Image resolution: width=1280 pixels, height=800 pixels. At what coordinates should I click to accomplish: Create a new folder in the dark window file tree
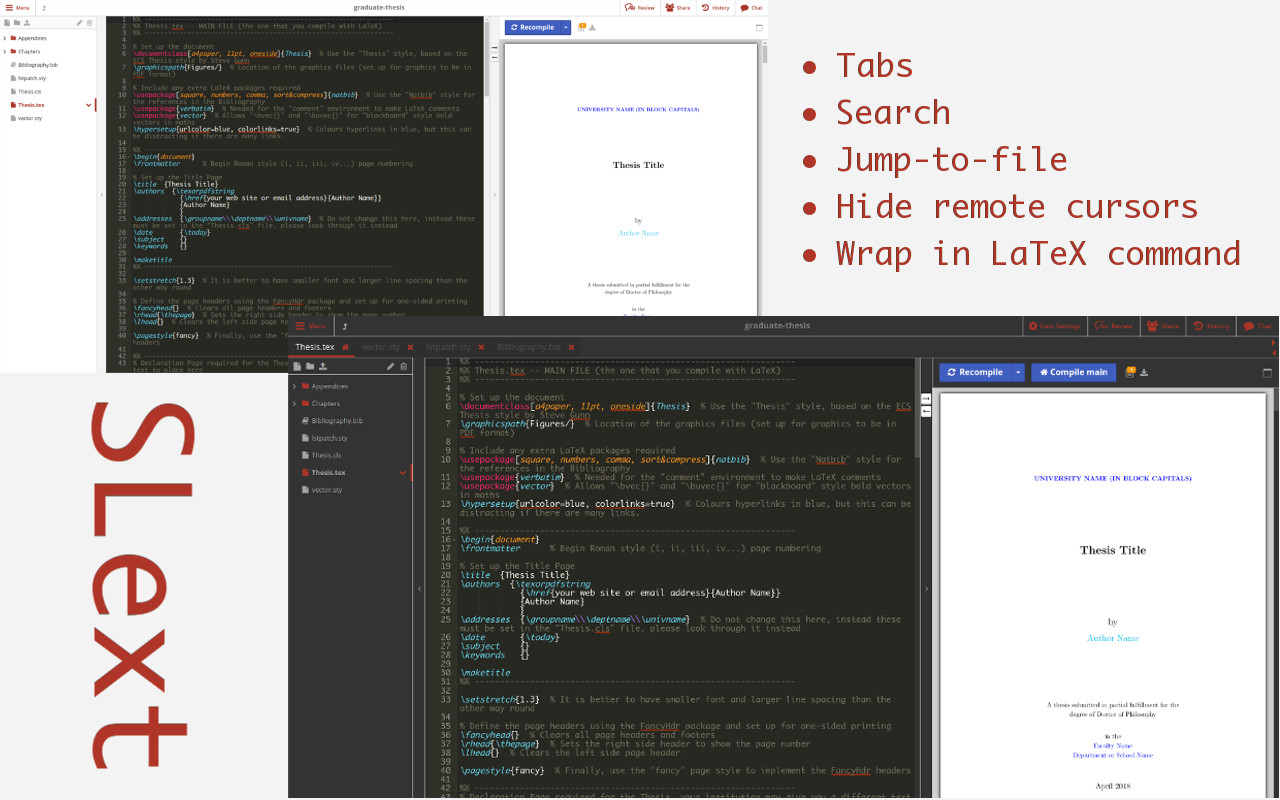[310, 366]
